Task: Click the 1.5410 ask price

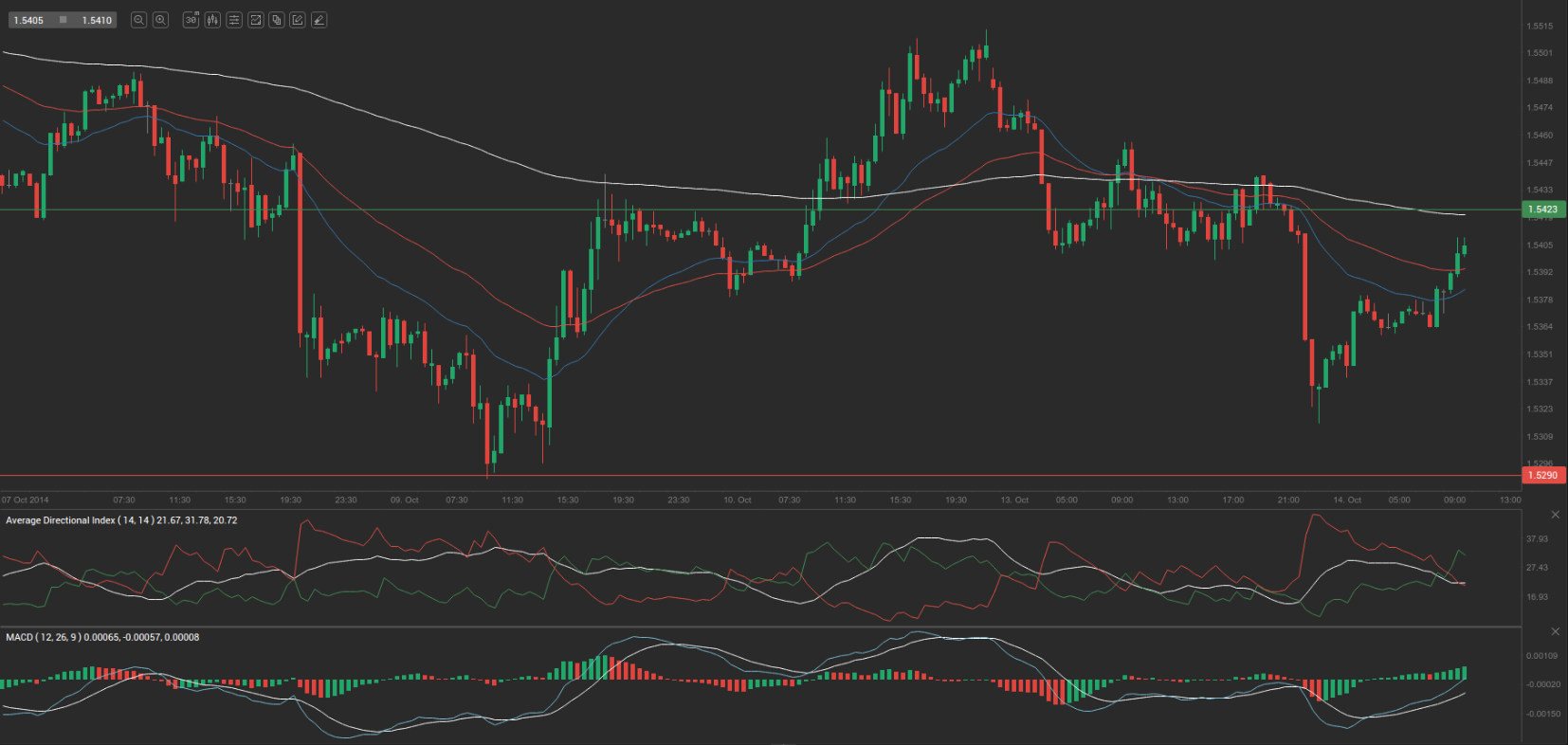Action: click(x=97, y=20)
